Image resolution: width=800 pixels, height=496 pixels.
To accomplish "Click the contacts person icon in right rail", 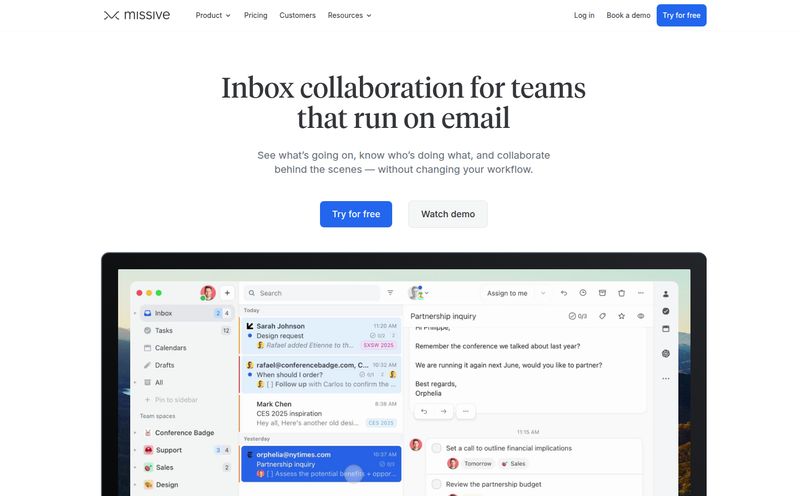I will click(x=666, y=294).
